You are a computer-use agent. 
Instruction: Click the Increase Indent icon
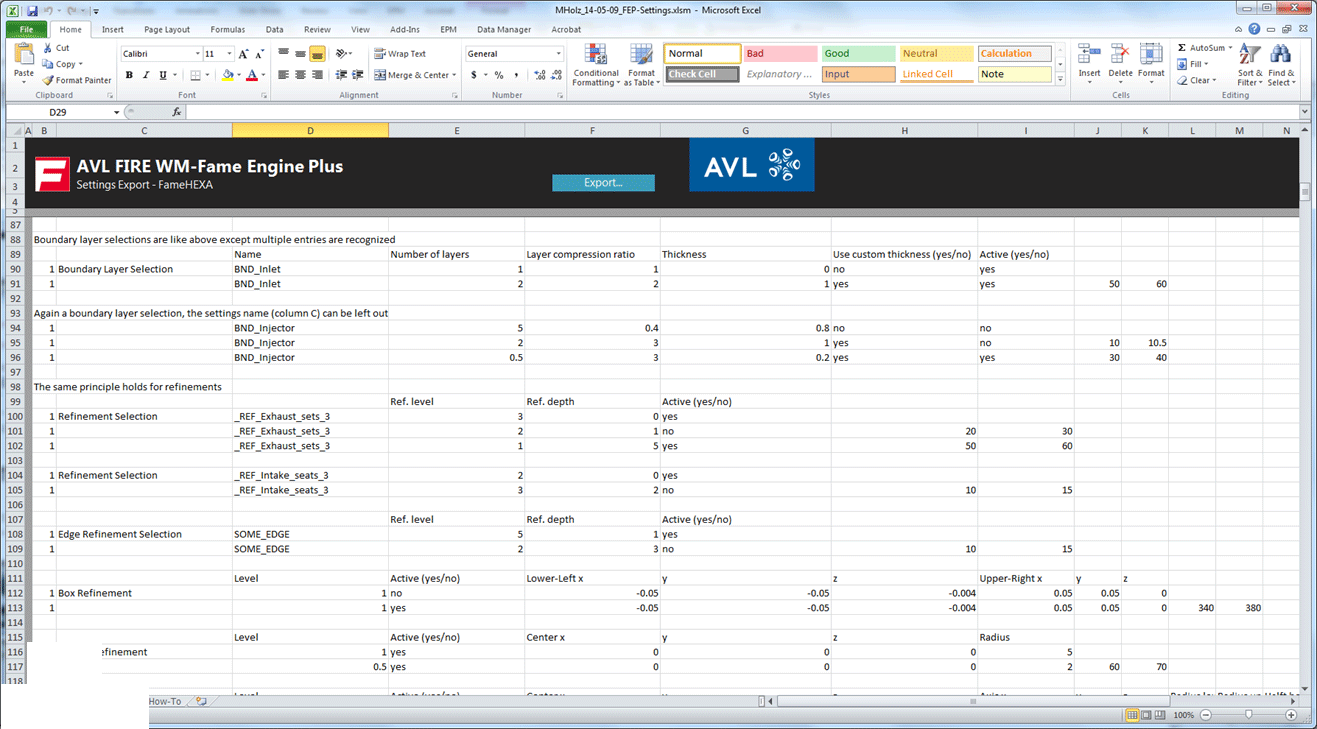(358, 75)
